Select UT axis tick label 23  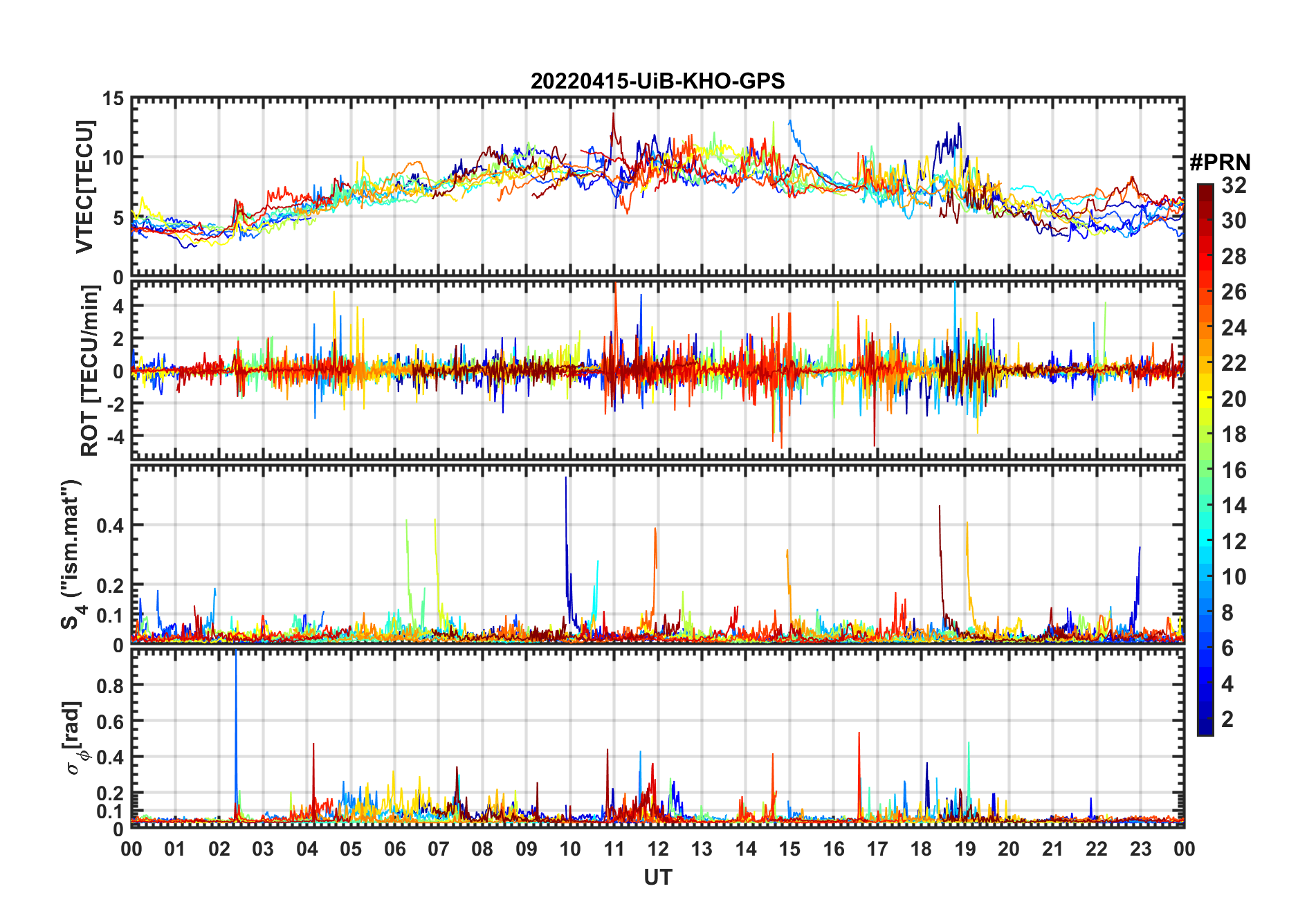click(1140, 849)
